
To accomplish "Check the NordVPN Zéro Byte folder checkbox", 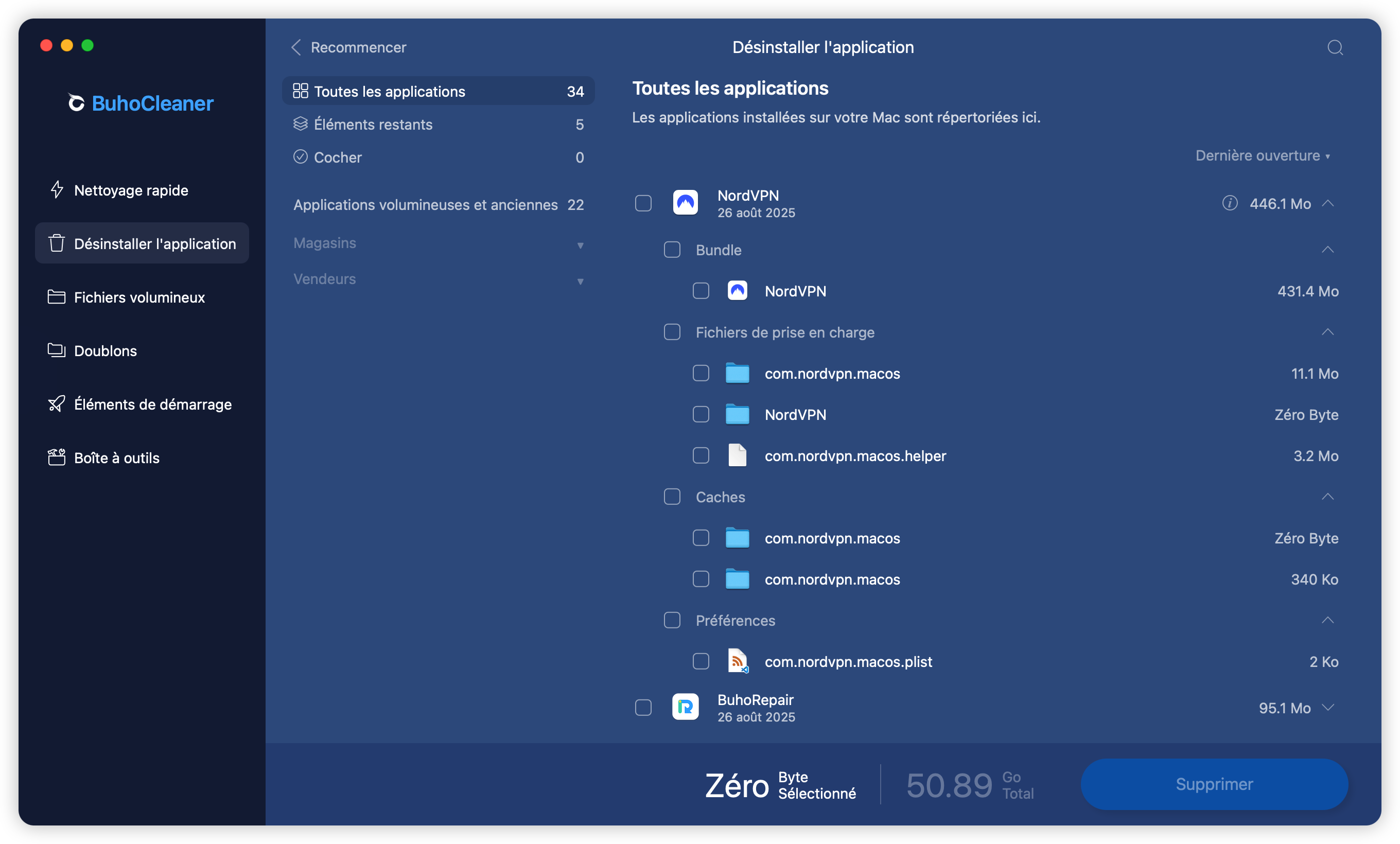I will tap(701, 414).
